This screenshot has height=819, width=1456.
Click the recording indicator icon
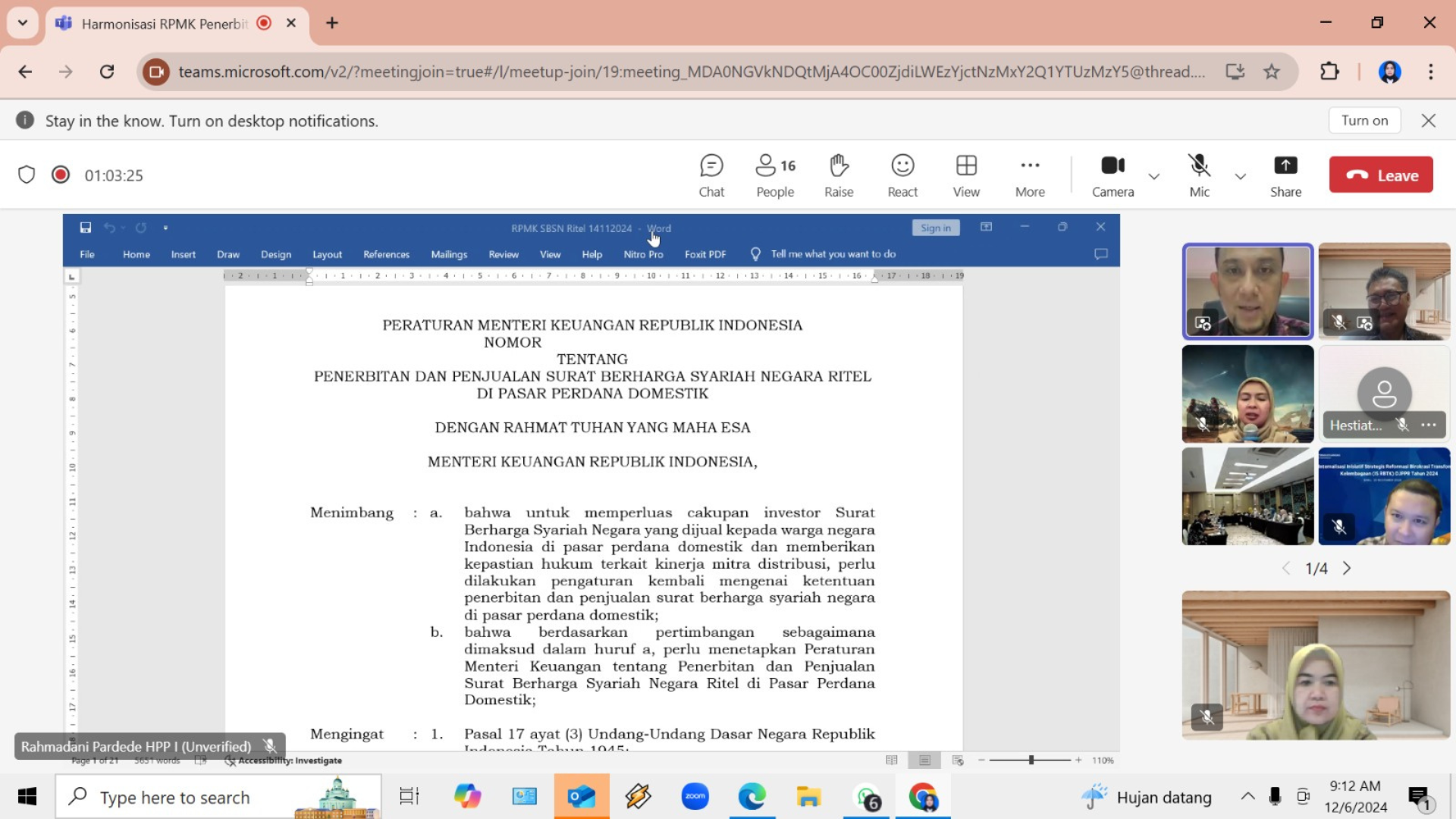pos(61,175)
